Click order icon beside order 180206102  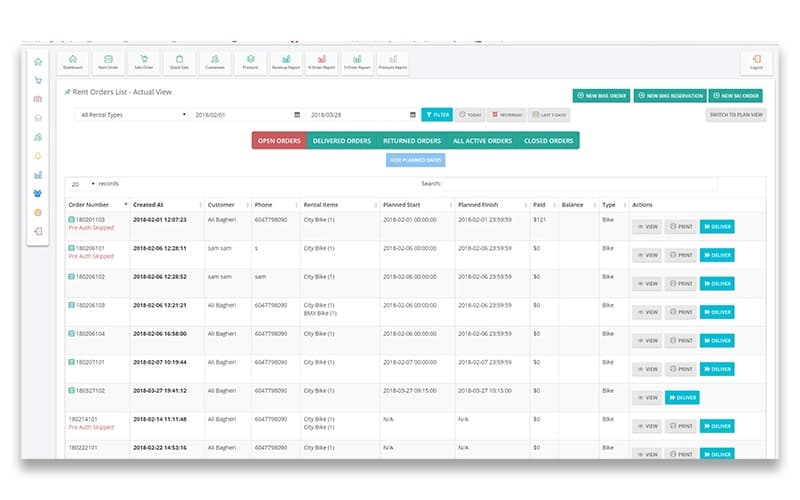[x=71, y=277]
